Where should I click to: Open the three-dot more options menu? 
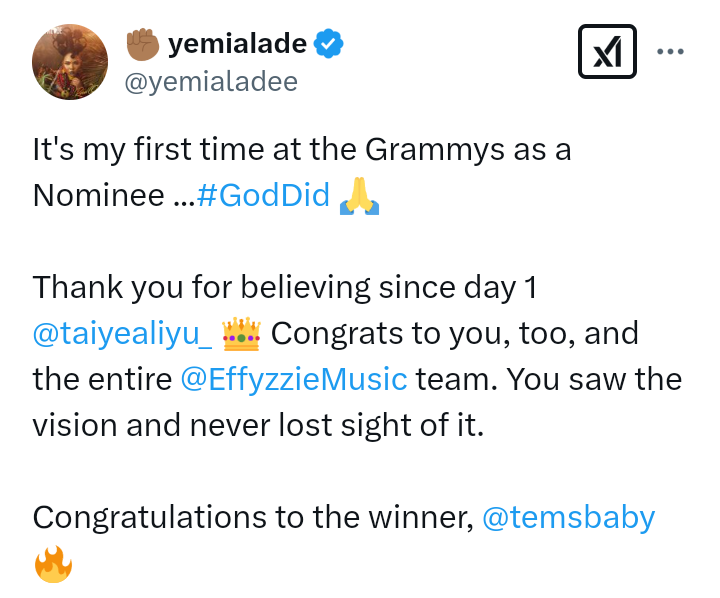669,51
